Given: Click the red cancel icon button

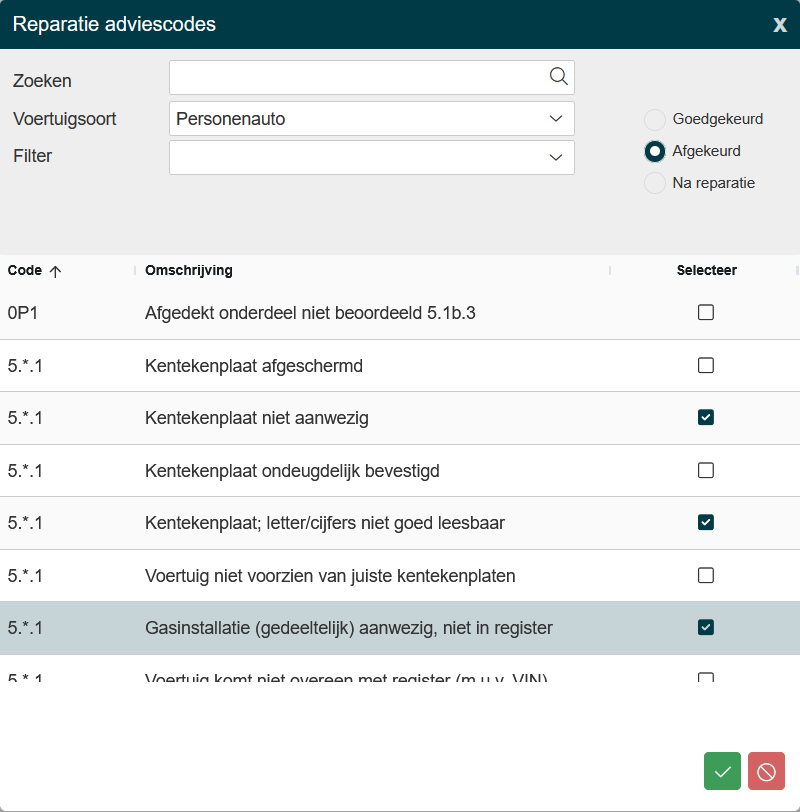Looking at the screenshot, I should point(766,771).
